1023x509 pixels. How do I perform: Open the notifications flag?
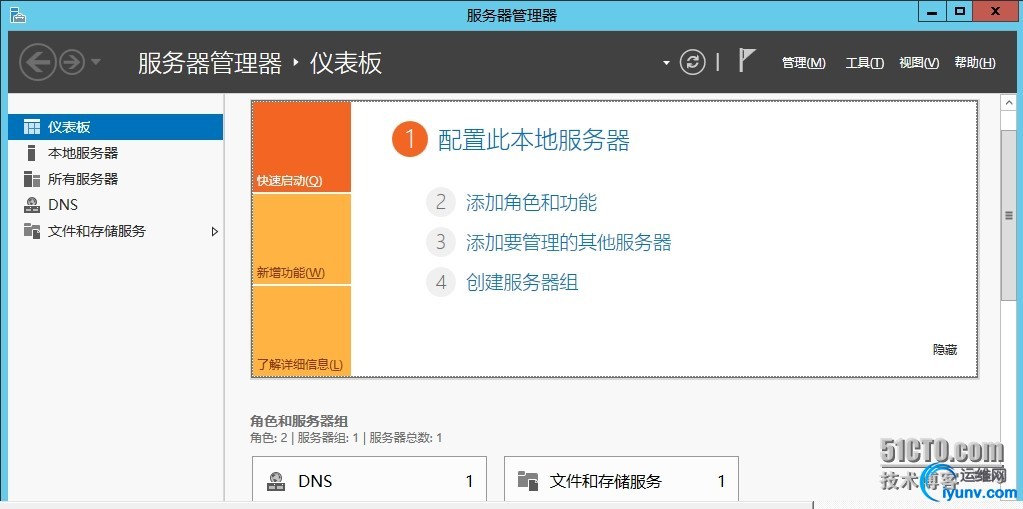click(x=746, y=61)
